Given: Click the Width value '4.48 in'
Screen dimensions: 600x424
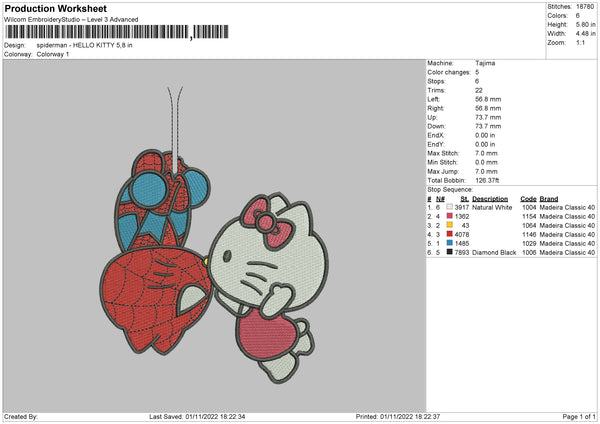Looking at the screenshot, I should coord(585,34).
